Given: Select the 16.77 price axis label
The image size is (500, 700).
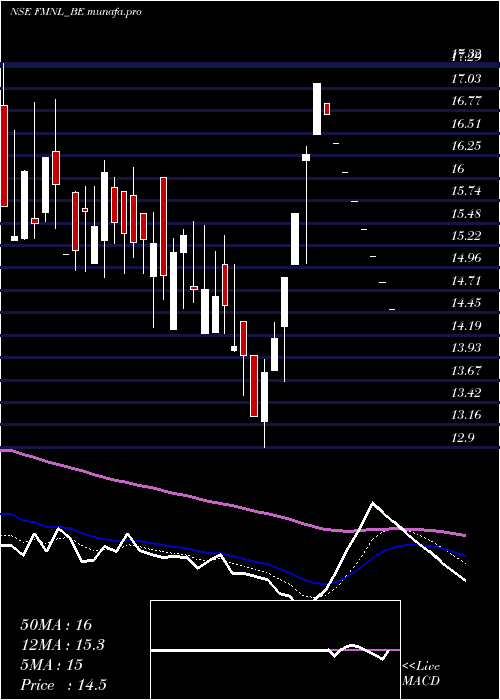Looking at the screenshot, I should [466, 101].
